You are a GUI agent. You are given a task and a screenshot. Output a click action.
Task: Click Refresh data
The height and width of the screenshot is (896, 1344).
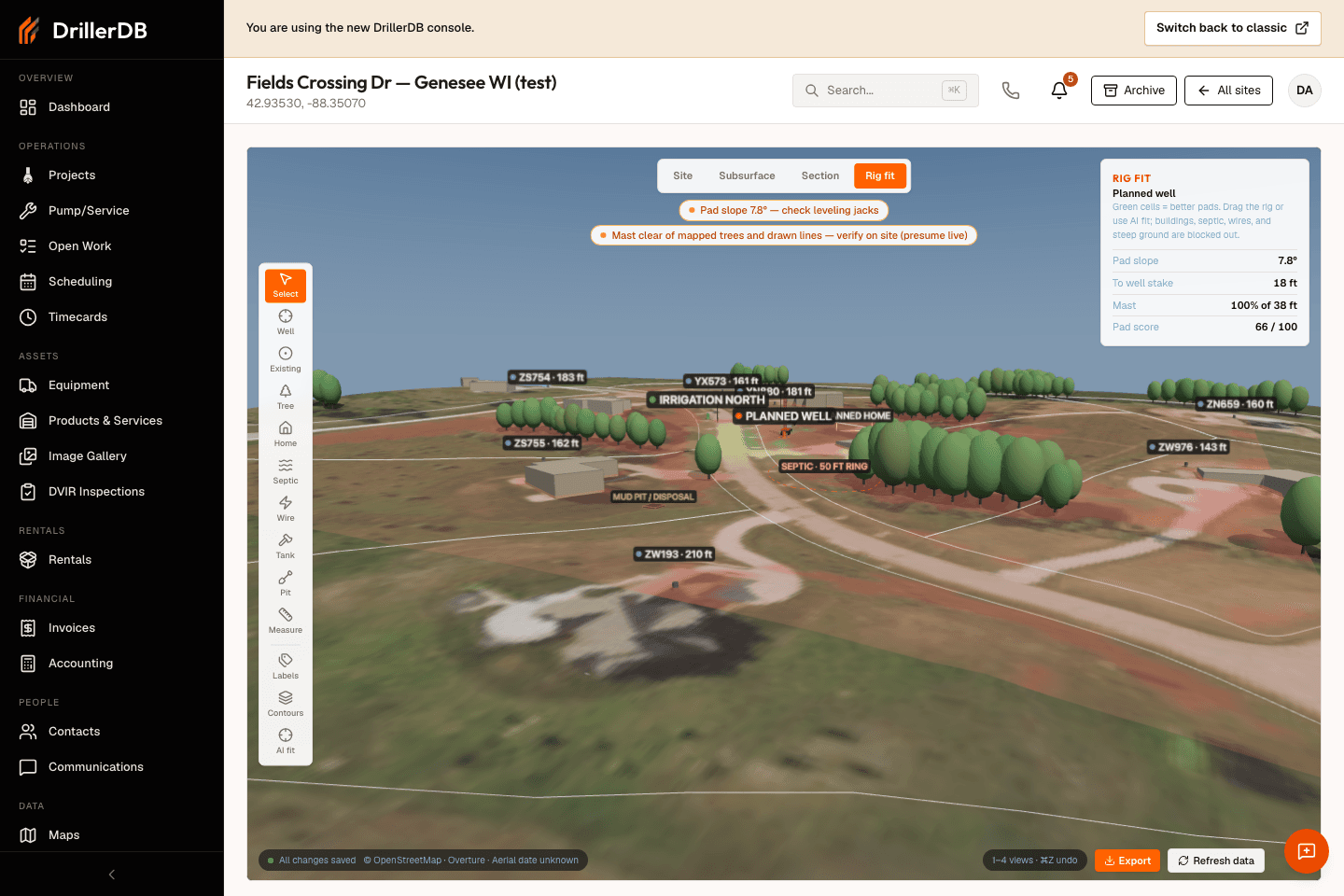point(1216,861)
